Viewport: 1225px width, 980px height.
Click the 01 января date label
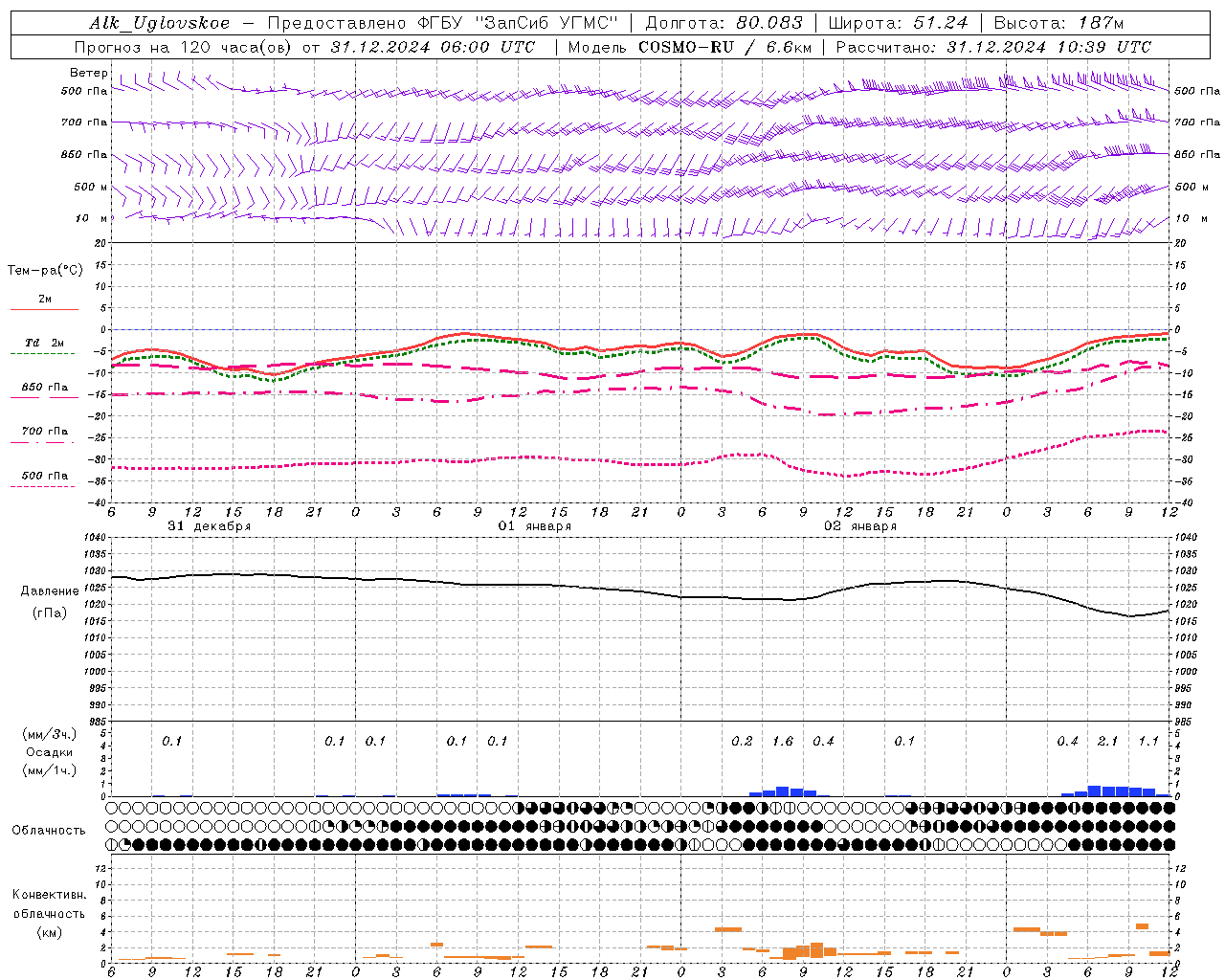[x=535, y=526]
